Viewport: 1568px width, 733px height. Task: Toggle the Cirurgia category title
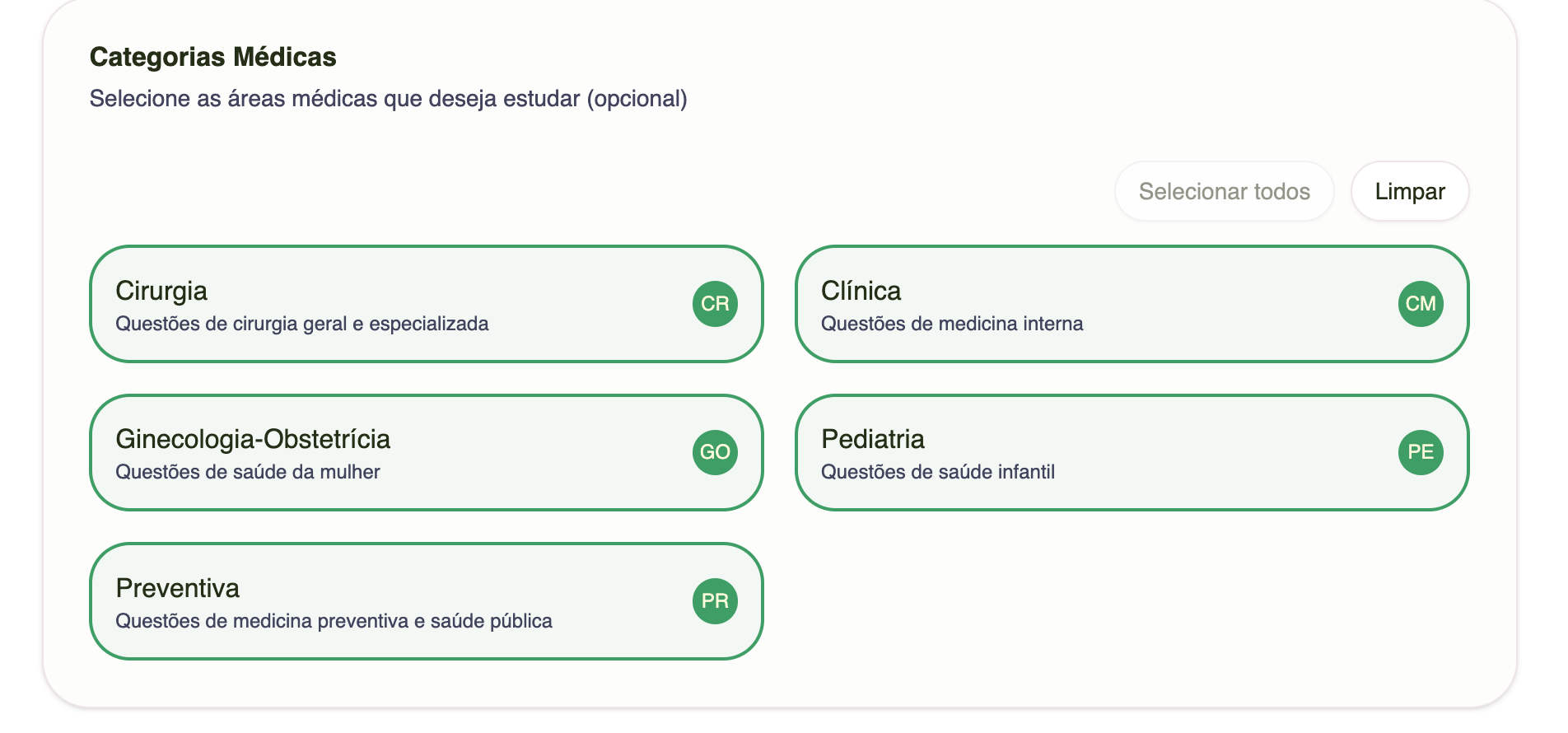161,291
